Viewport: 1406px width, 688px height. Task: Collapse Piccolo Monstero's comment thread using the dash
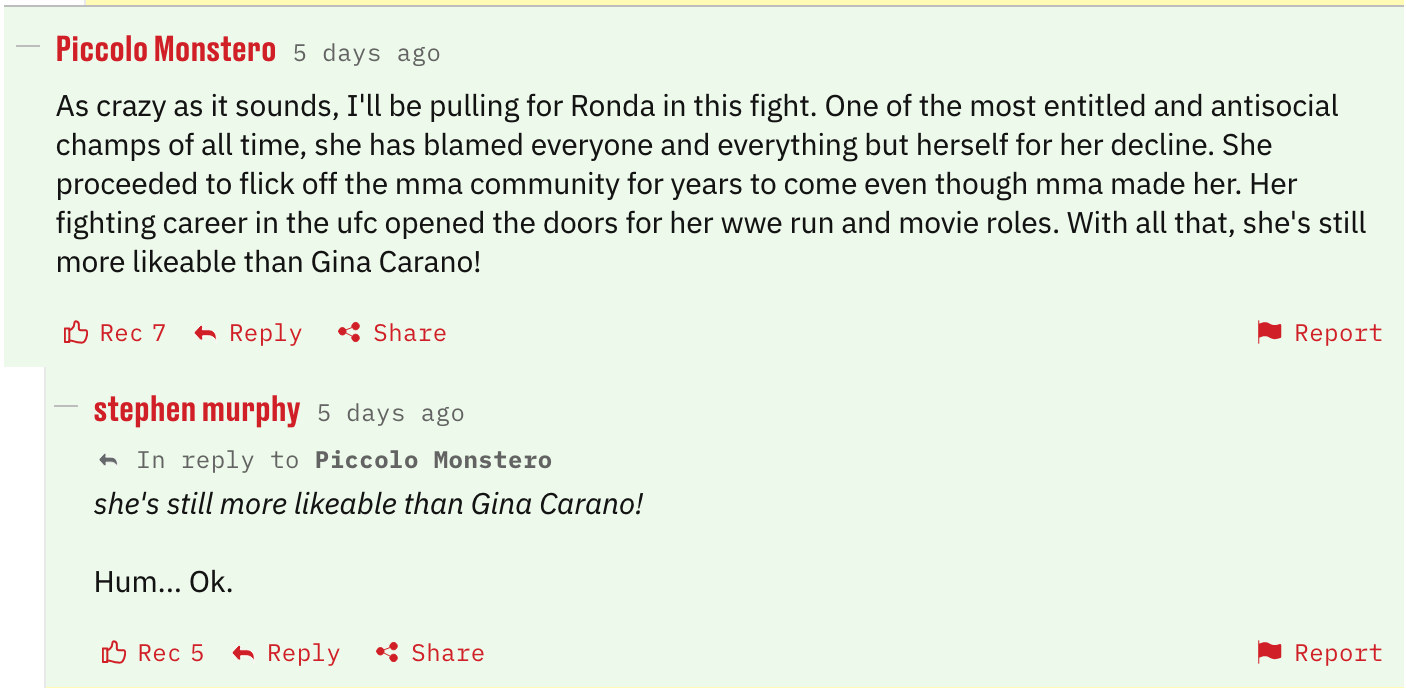coord(28,46)
